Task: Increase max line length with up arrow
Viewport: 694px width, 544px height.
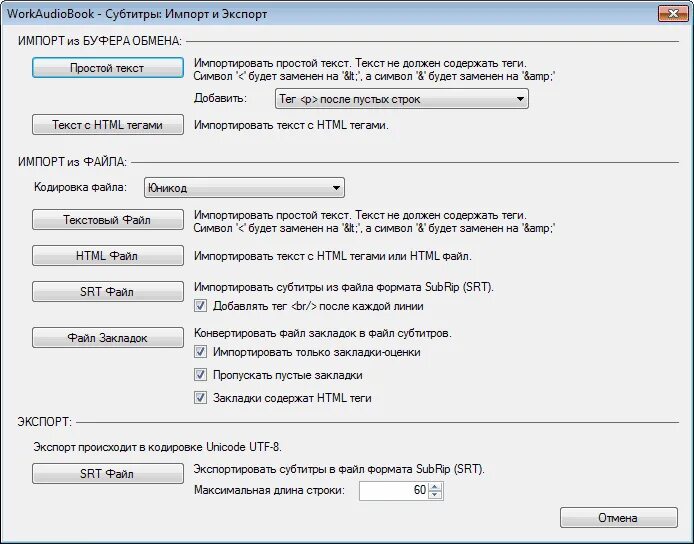Action: point(436,486)
